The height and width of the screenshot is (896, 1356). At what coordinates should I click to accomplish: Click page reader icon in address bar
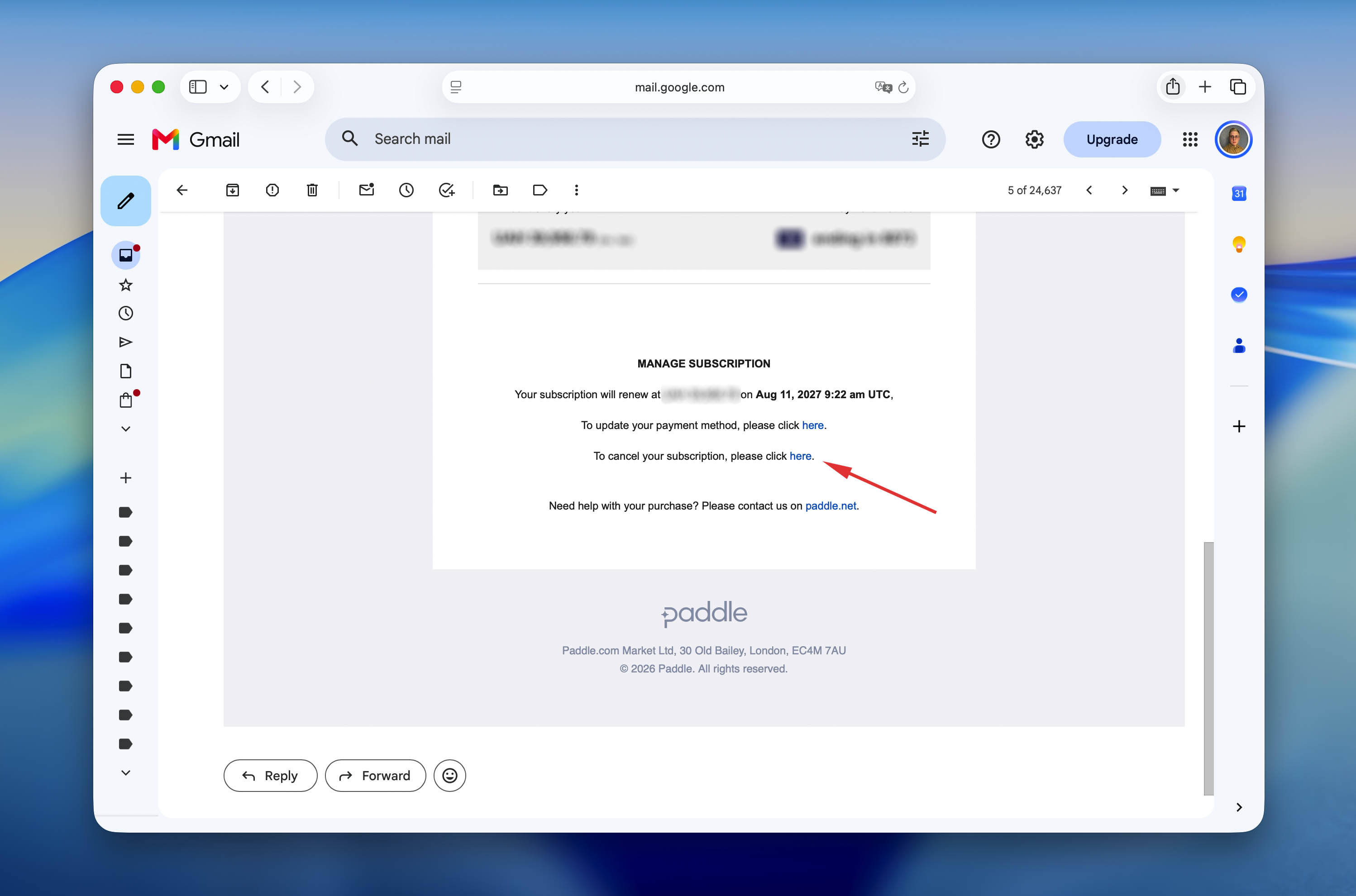[456, 87]
